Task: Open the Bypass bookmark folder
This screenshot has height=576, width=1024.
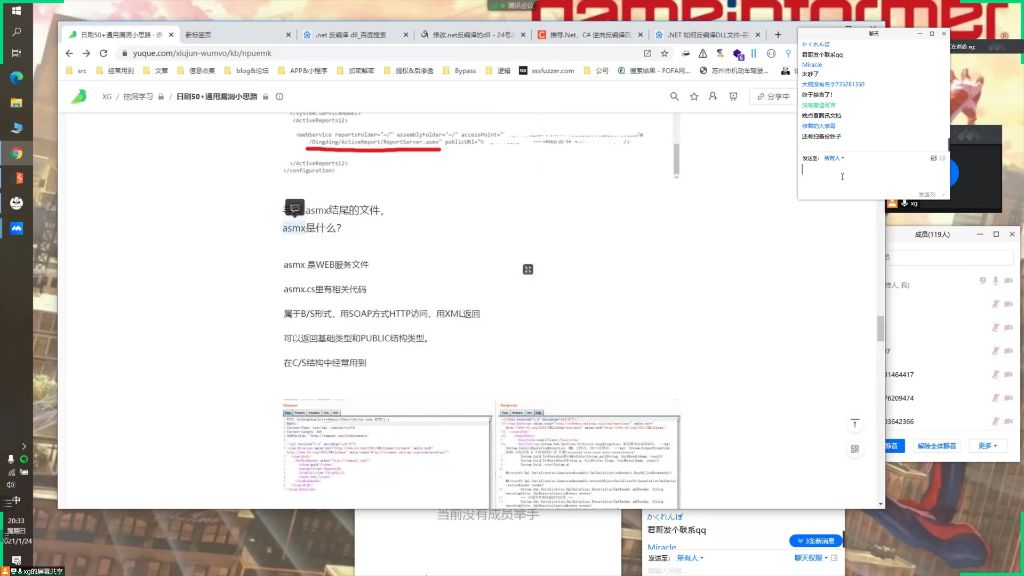Action: pos(459,71)
